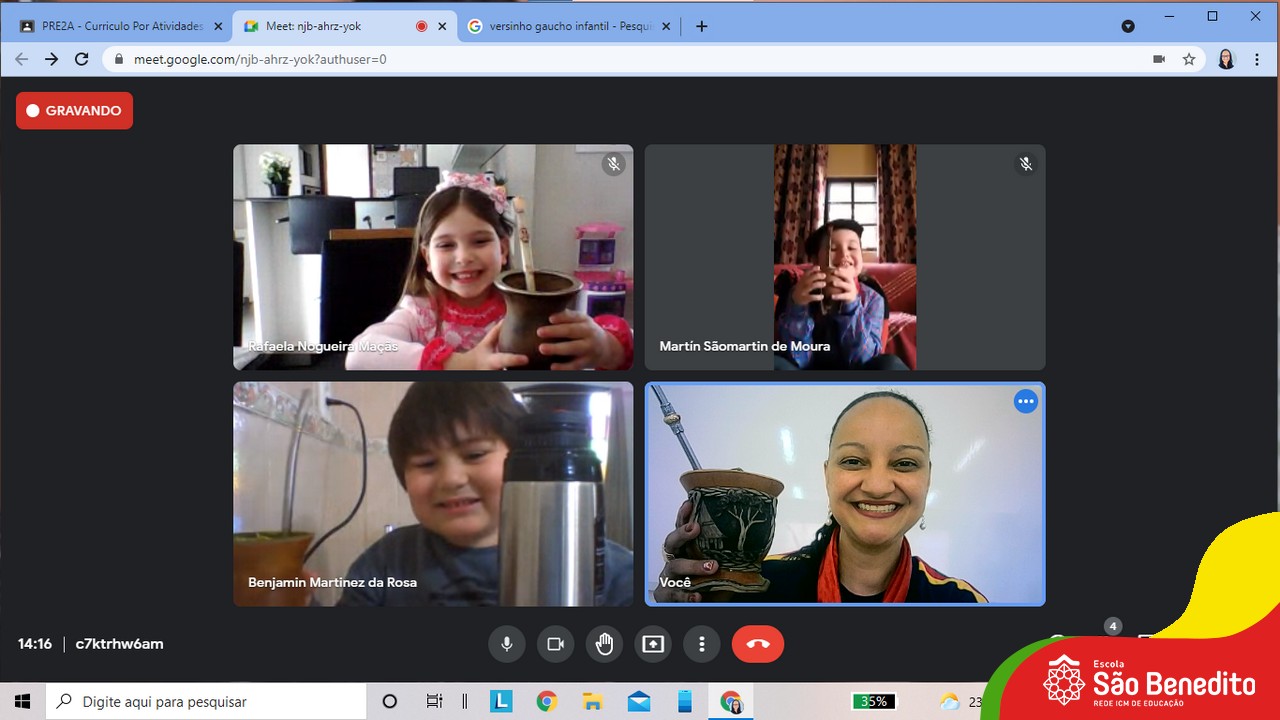The width and height of the screenshot is (1280, 720).
Task: Mute the microphone in Meet controls
Action: 507,644
